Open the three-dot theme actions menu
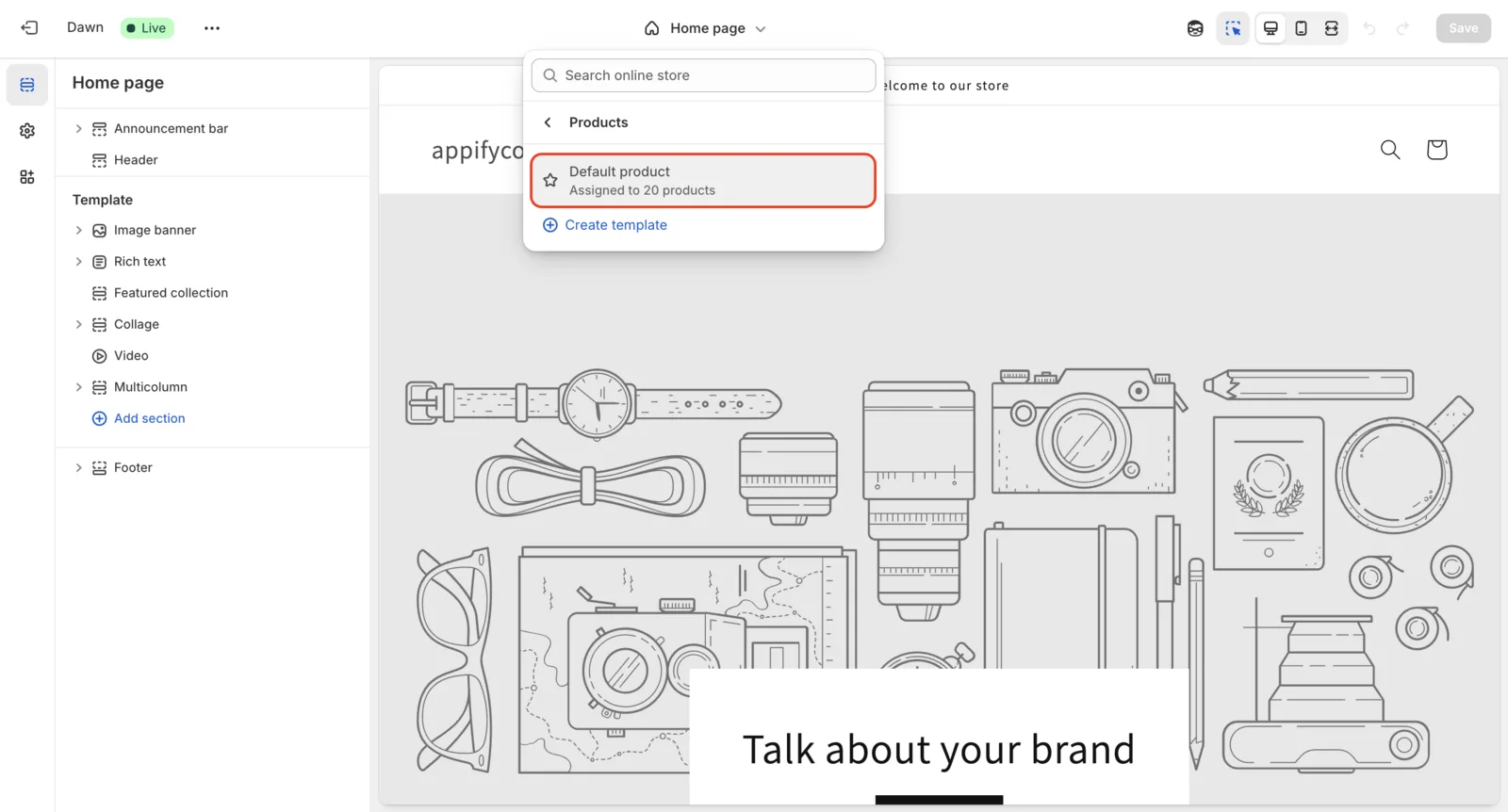 coord(212,28)
